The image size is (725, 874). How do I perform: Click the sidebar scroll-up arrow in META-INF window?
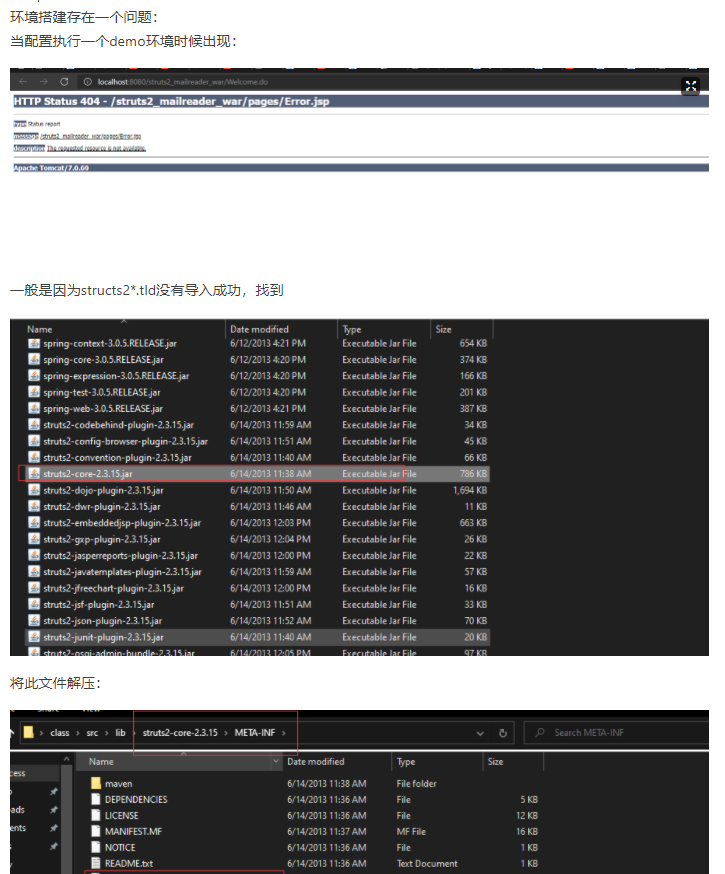(x=66, y=759)
